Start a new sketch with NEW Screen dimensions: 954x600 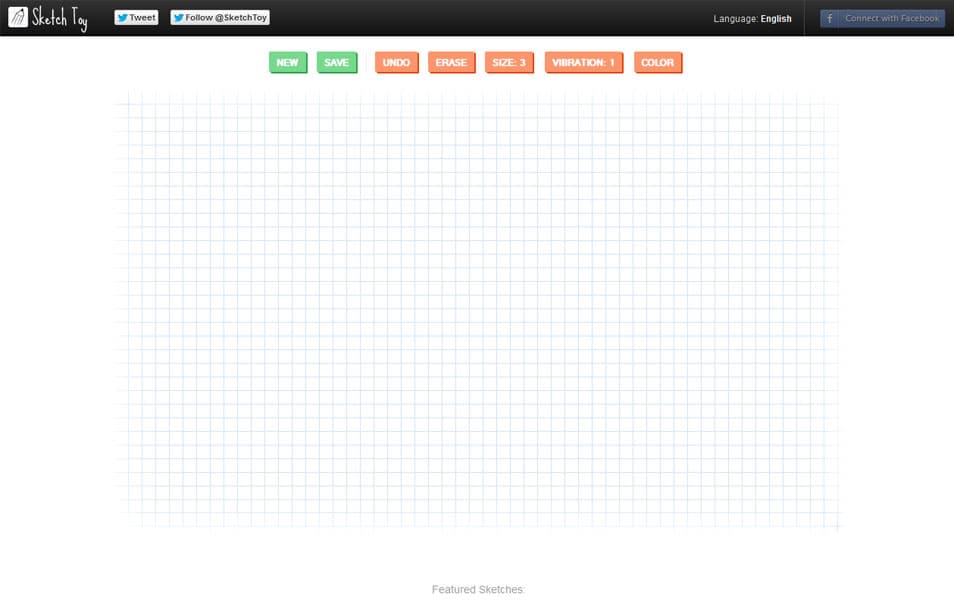pos(287,62)
